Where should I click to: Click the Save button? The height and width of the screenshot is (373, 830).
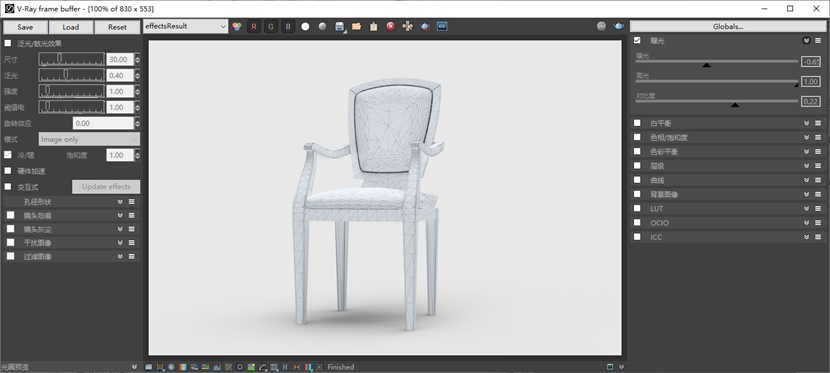coord(25,27)
